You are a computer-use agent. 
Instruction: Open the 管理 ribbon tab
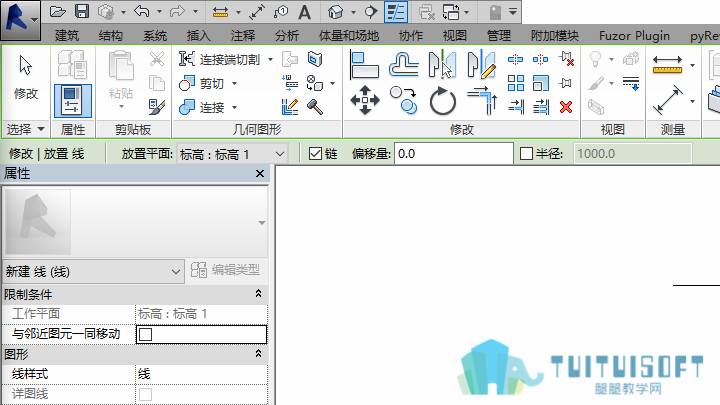click(x=499, y=35)
